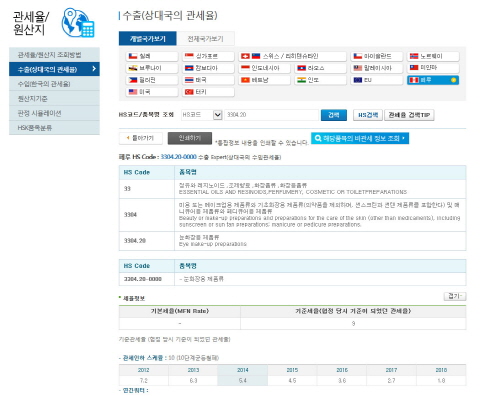The image size is (485, 396).
Task: Click the 3304.20-0000 cell in lower table
Action: coord(147,279)
